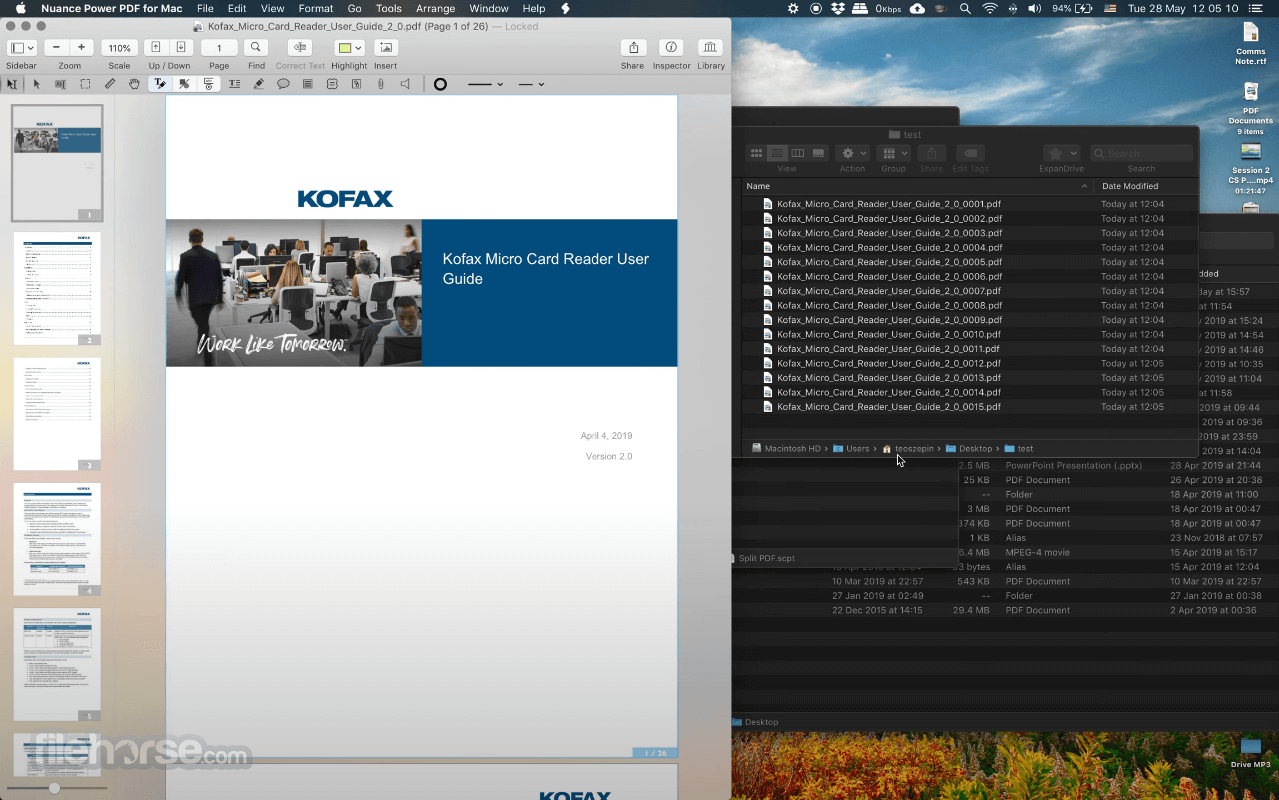Expand the Highlight color dropdown arrow

point(358,48)
